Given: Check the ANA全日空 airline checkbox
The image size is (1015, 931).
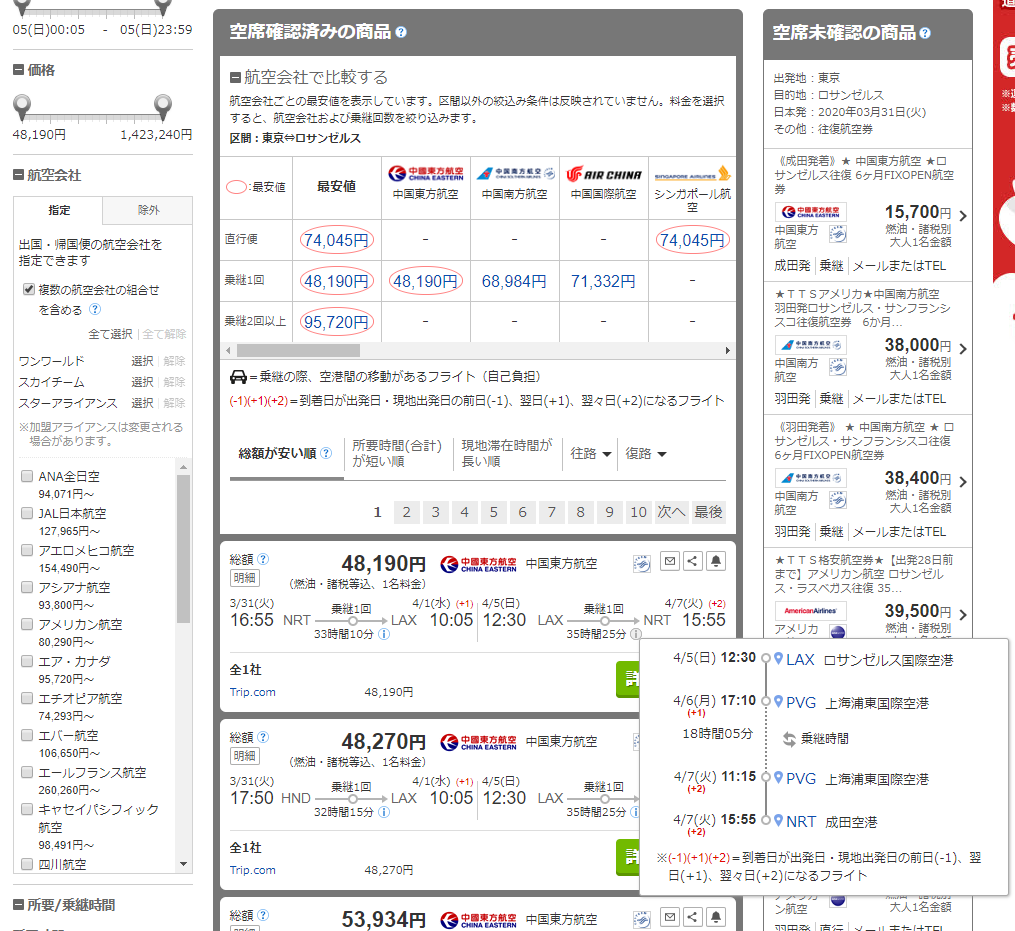Looking at the screenshot, I should (x=27, y=476).
